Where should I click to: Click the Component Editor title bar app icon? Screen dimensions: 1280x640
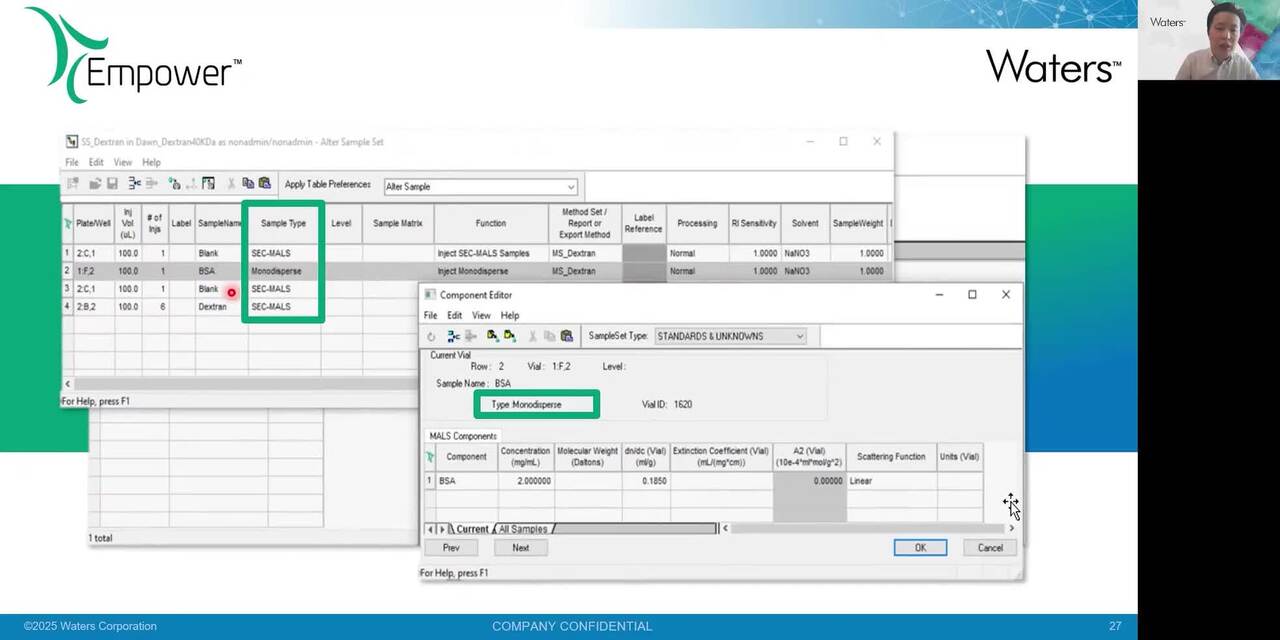coord(431,295)
